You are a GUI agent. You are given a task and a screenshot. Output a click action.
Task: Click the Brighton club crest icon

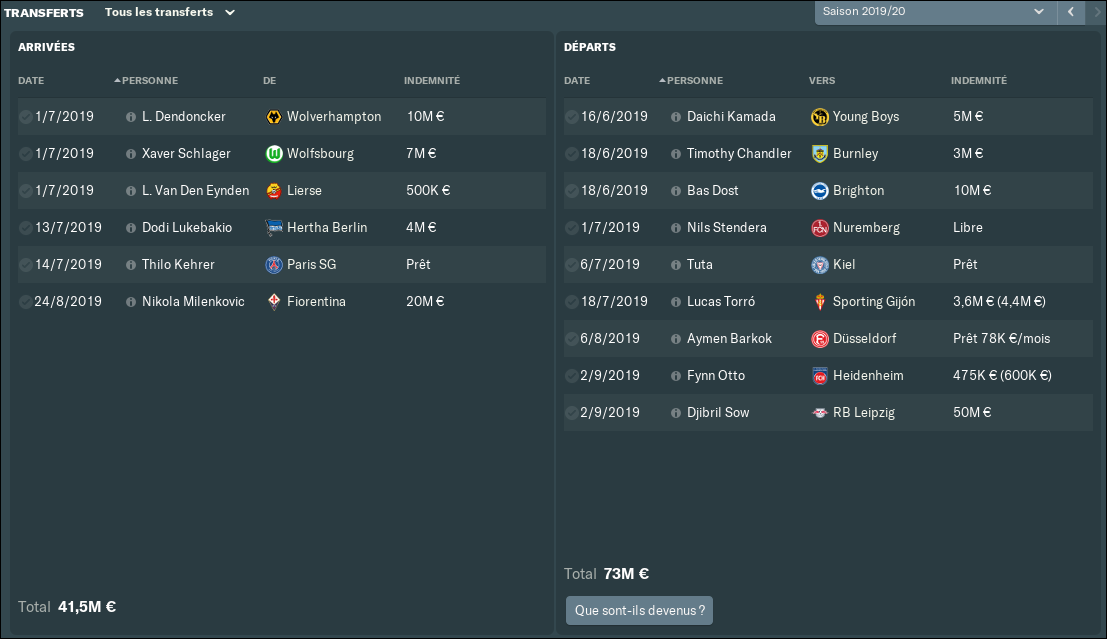[x=820, y=191]
